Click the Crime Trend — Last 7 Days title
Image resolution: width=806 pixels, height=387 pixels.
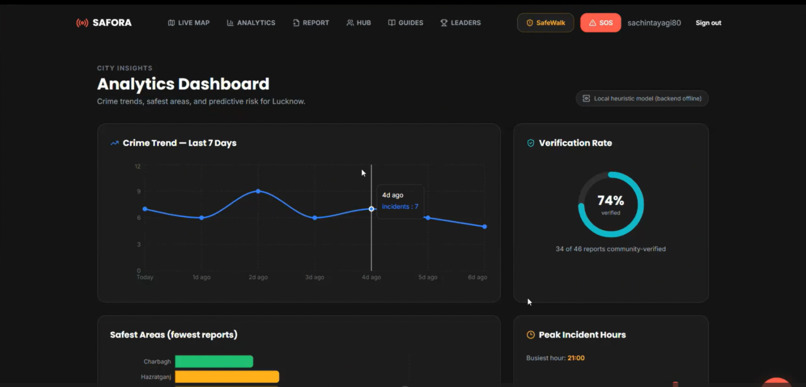(179, 143)
